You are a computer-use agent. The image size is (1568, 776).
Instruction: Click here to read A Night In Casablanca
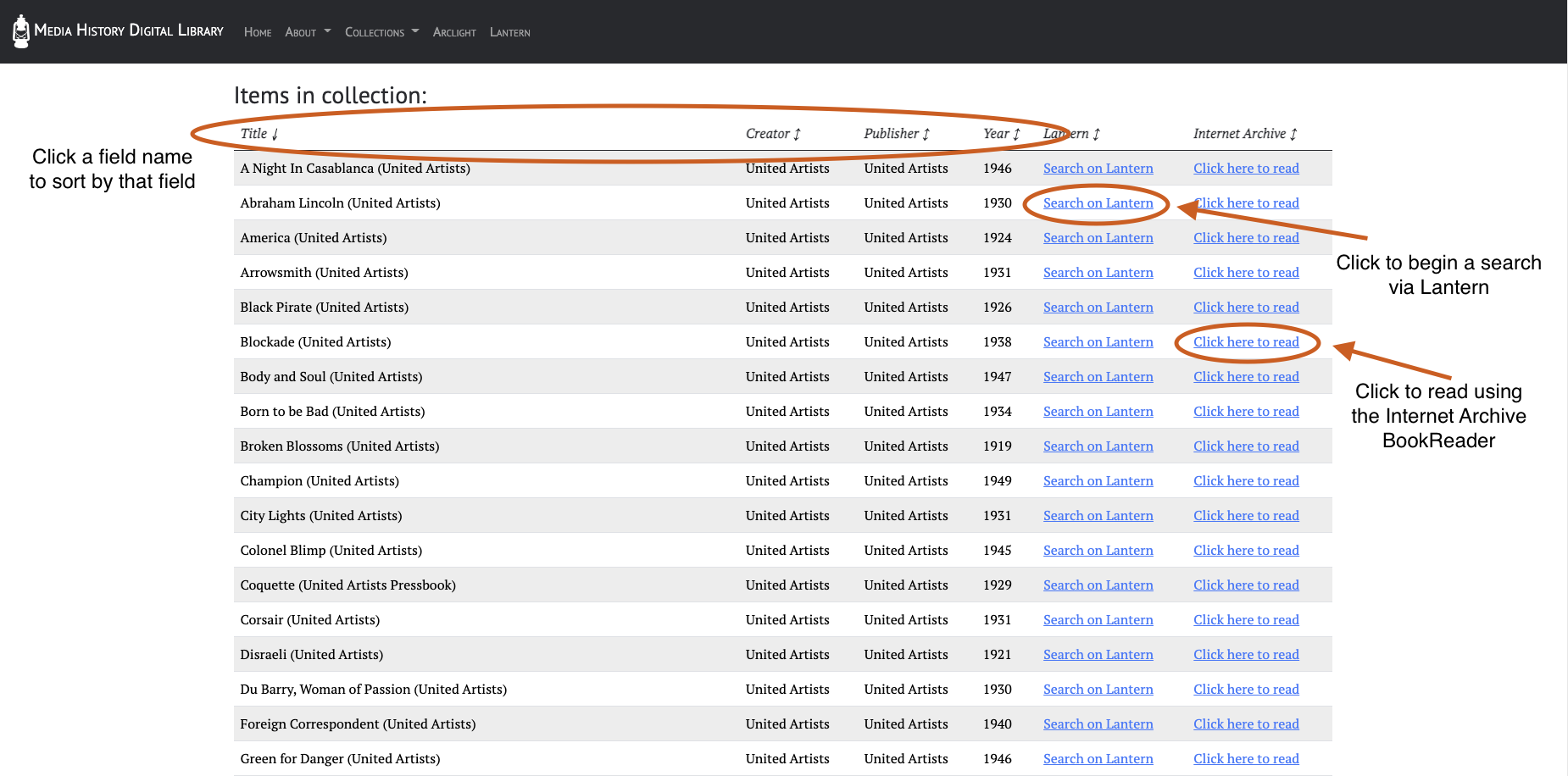(x=1246, y=169)
